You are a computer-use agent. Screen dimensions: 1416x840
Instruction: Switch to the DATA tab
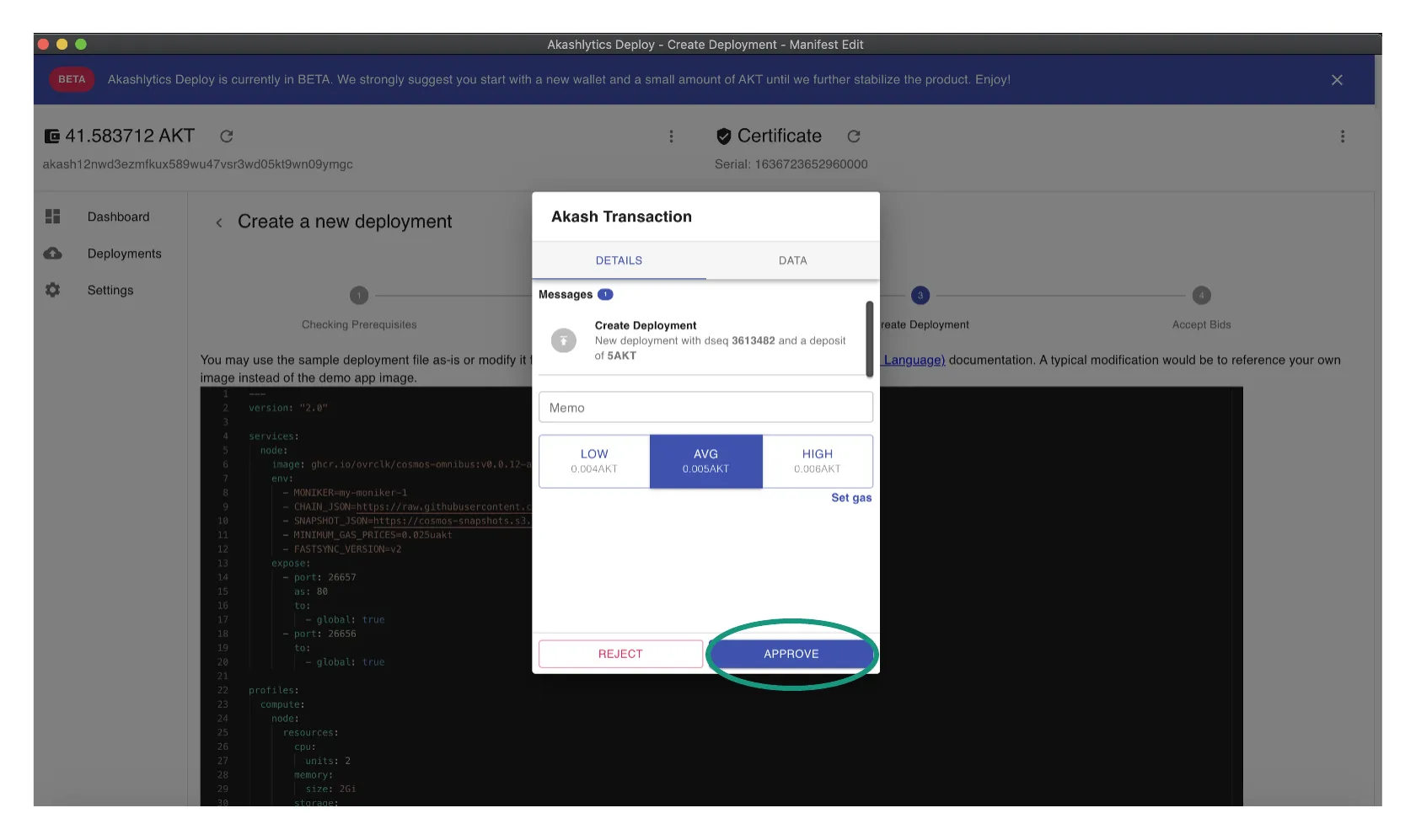tap(792, 261)
